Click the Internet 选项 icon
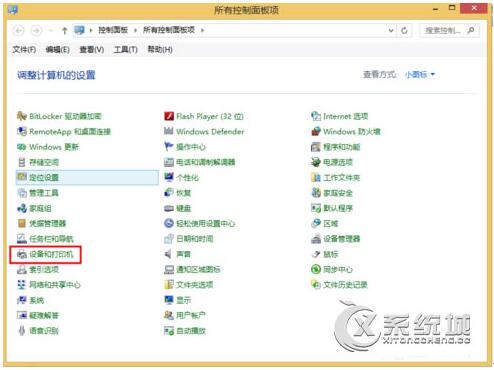The height and width of the screenshot is (370, 494). [x=316, y=116]
